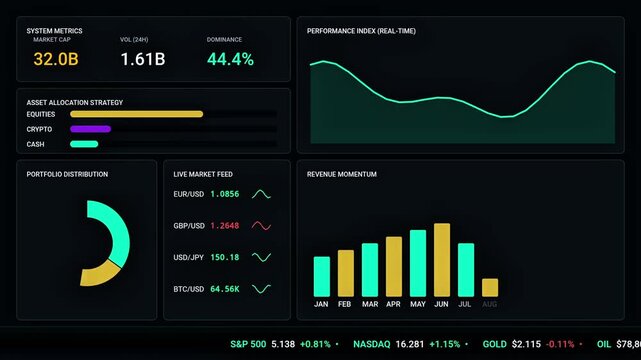Click the Asset Allocation Strategy heading
Viewport: 641px width, 360px height.
coord(75,103)
